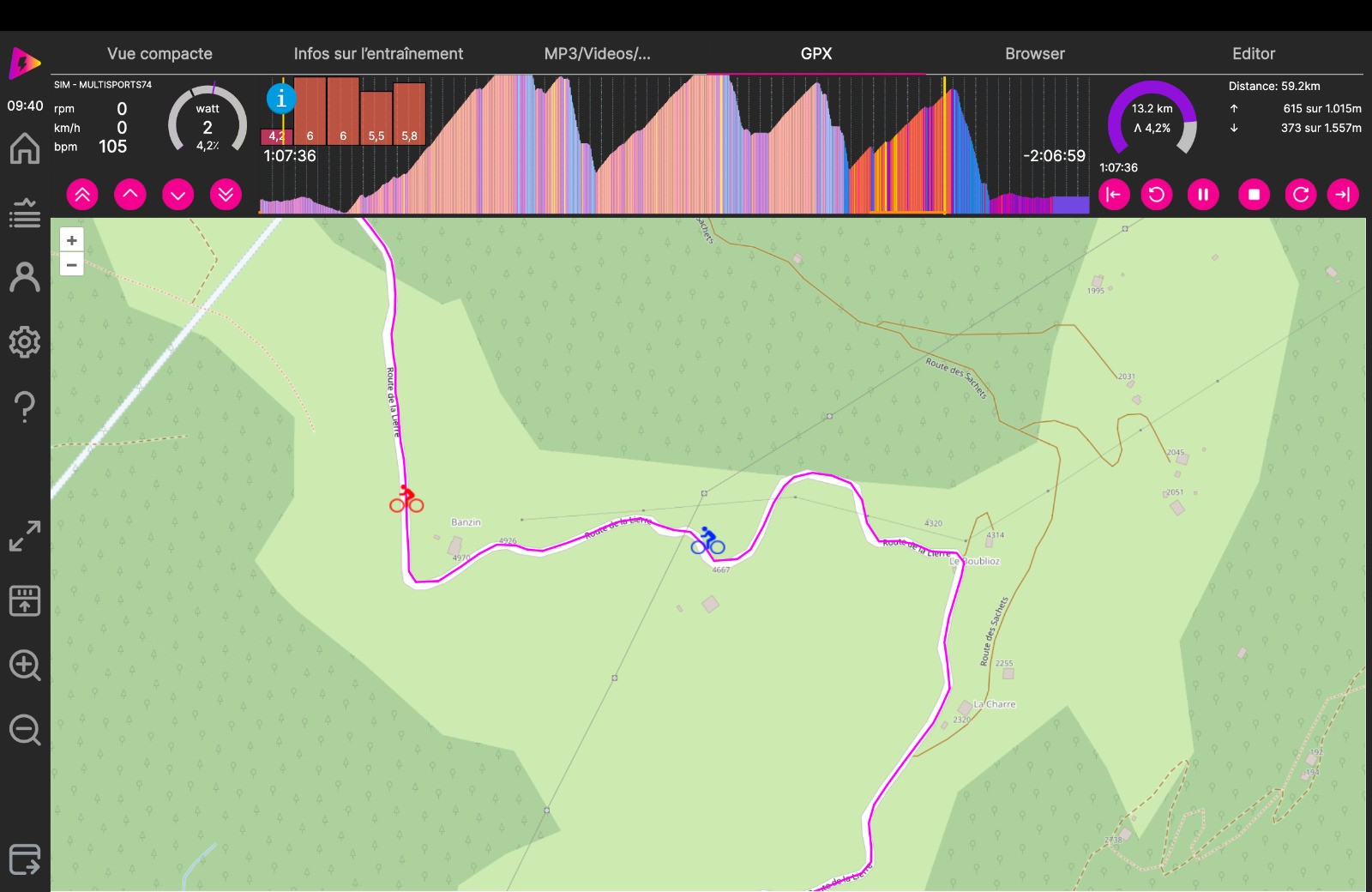Click the yellow marker on elevation profile

click(945, 146)
